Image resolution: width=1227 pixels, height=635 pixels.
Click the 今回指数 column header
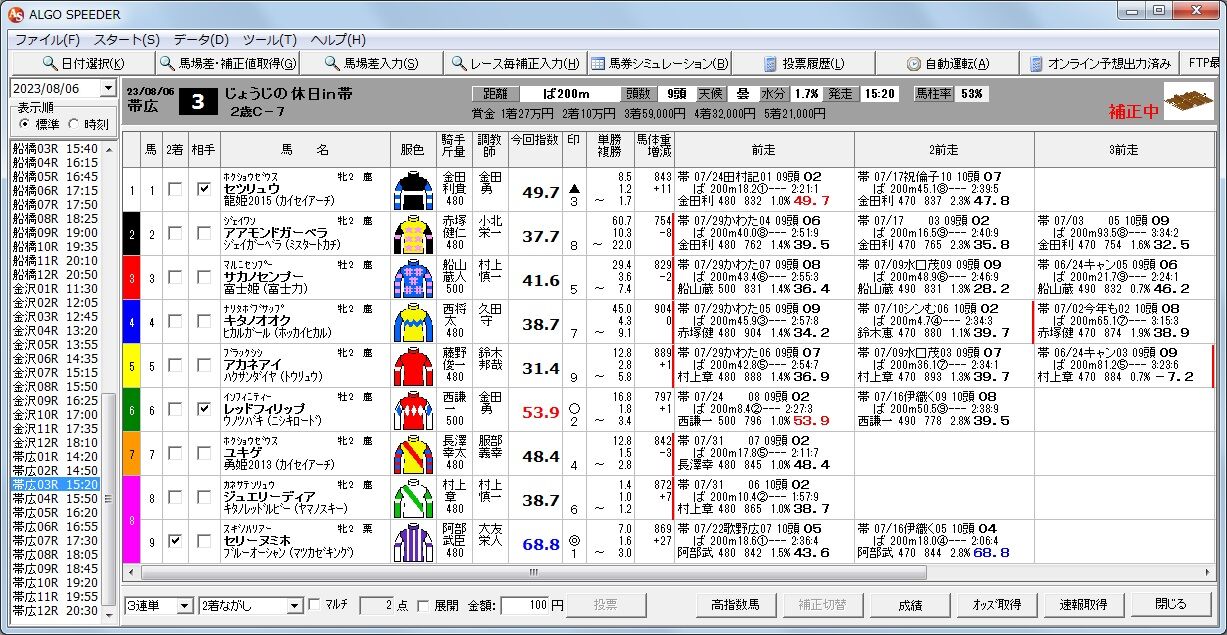point(534,148)
